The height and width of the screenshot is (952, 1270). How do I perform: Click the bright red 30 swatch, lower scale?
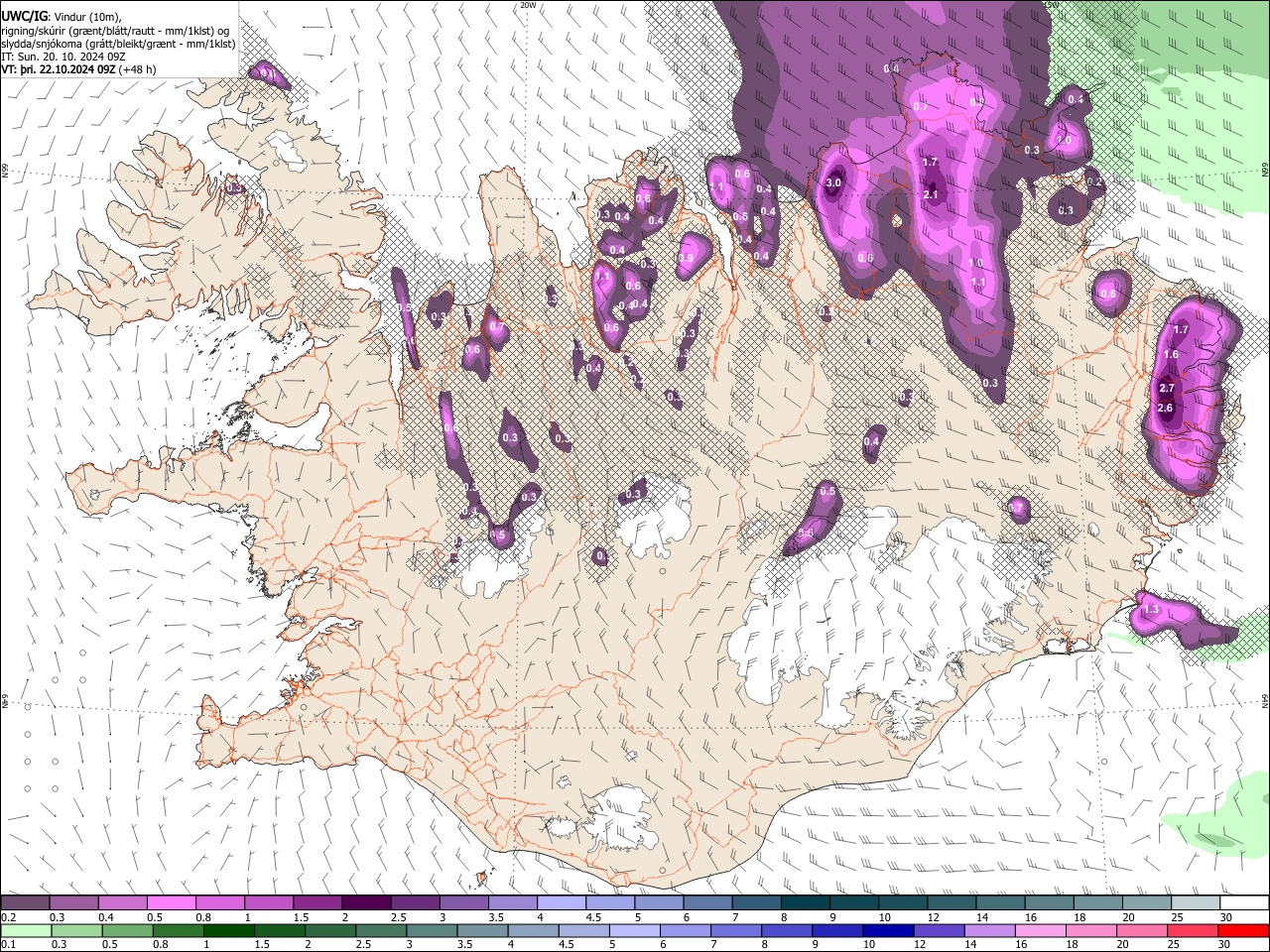1242,931
